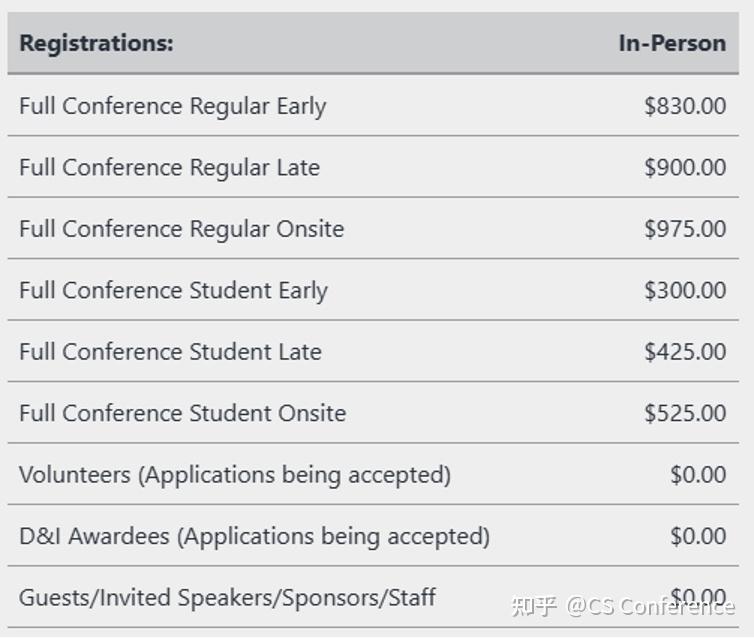The image size is (754, 638).
Task: Click D&I Awardees (Applications being accepted)
Action: (x=254, y=537)
